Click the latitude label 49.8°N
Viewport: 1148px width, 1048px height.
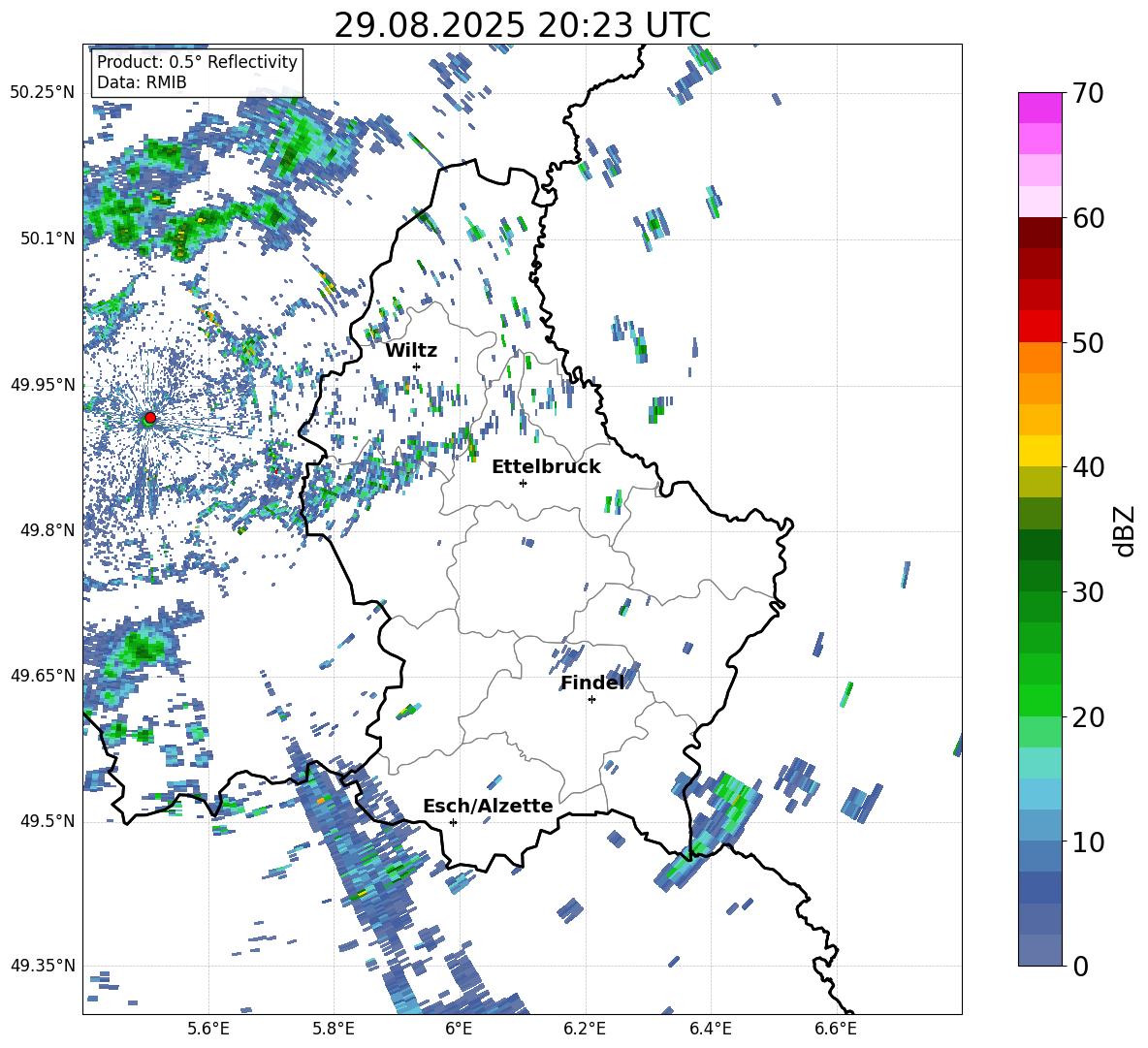click(47, 530)
